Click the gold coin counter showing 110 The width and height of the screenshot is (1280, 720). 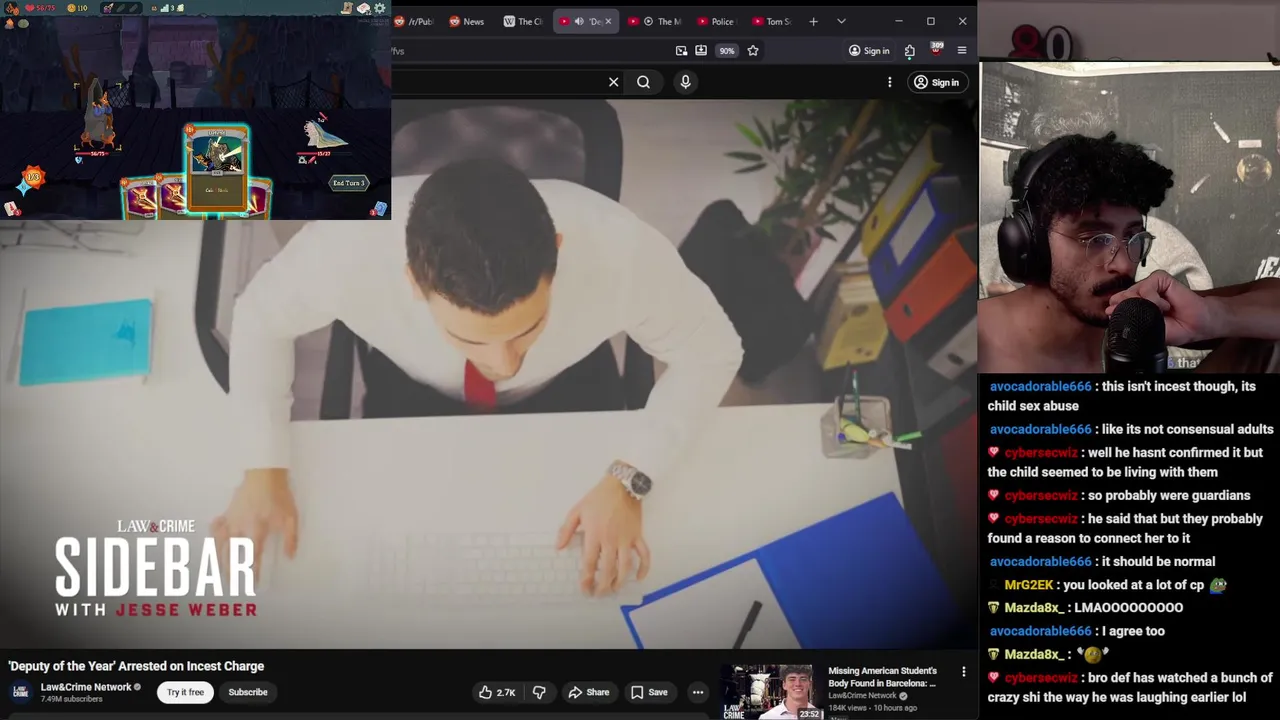[77, 8]
